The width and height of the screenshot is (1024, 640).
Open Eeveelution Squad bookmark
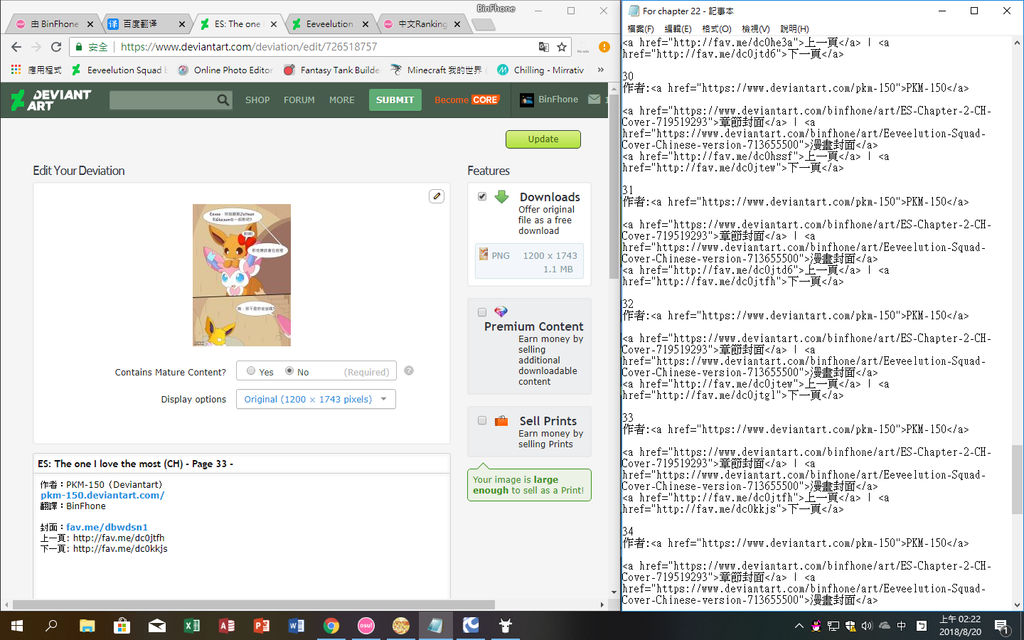pyautogui.click(x=120, y=70)
